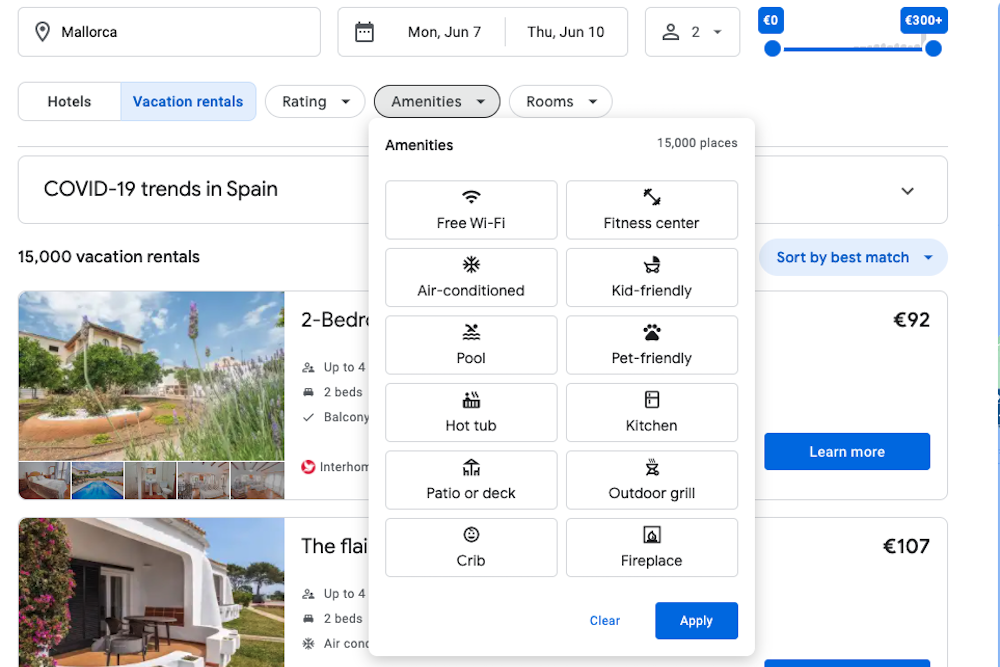
Task: Toggle the Crib amenity filter
Action: click(x=470, y=547)
